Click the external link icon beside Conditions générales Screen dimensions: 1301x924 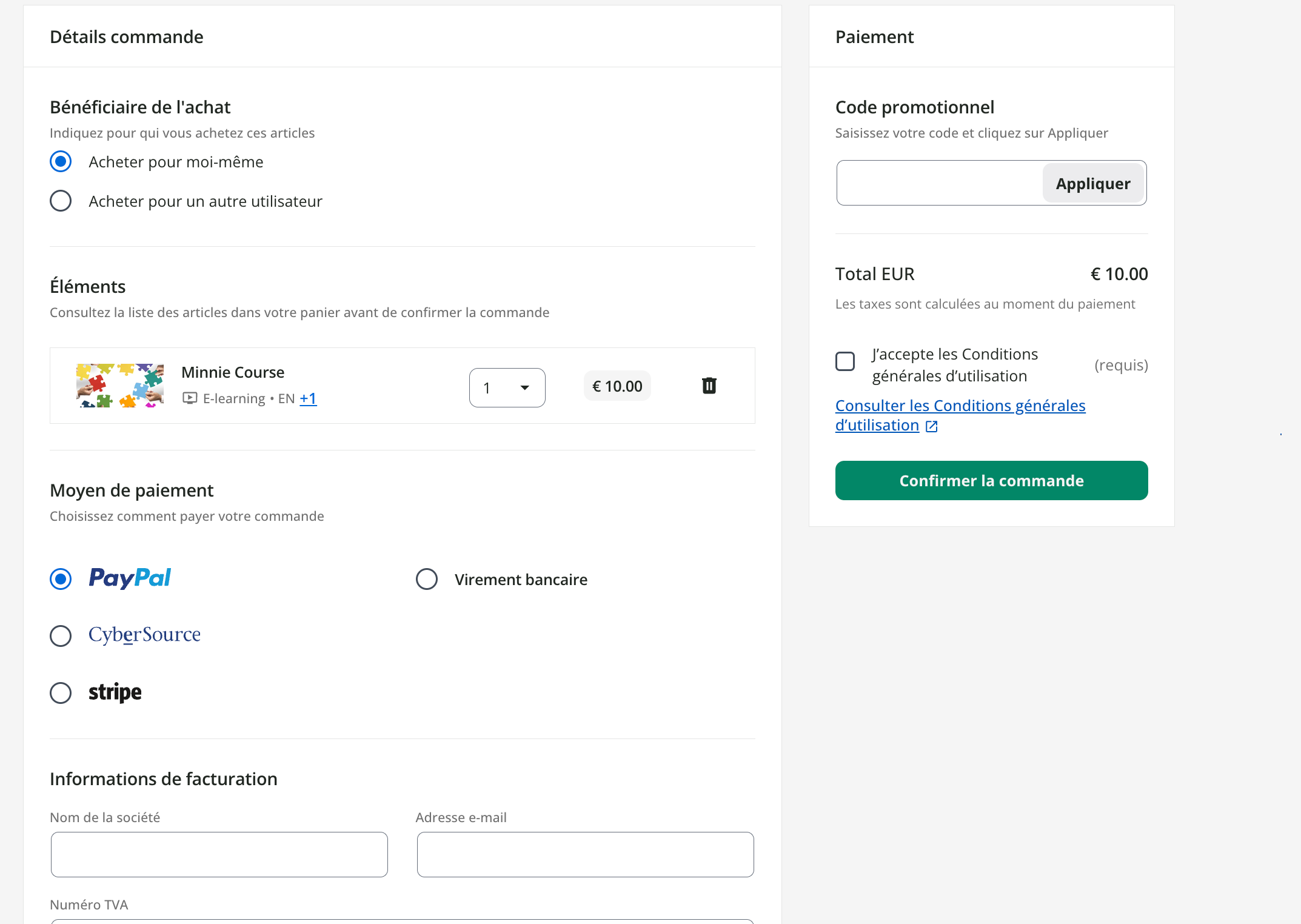pyautogui.click(x=932, y=426)
